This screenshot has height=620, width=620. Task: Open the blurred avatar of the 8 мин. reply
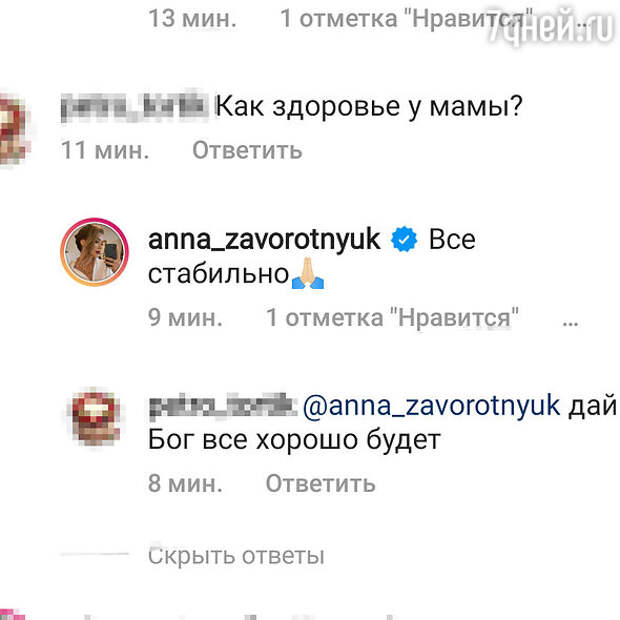click(94, 417)
